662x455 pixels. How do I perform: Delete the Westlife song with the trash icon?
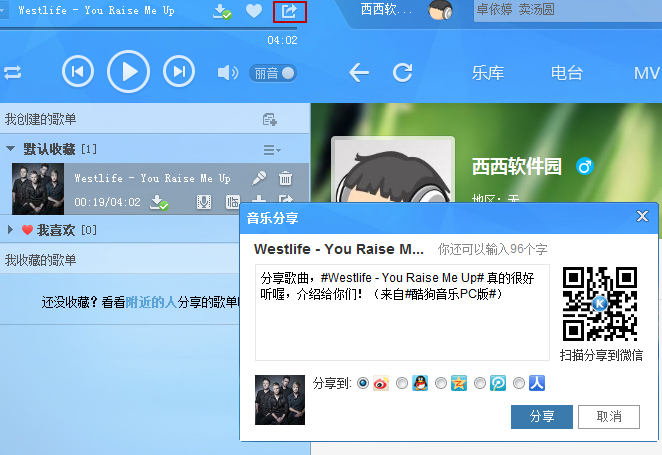click(285, 178)
